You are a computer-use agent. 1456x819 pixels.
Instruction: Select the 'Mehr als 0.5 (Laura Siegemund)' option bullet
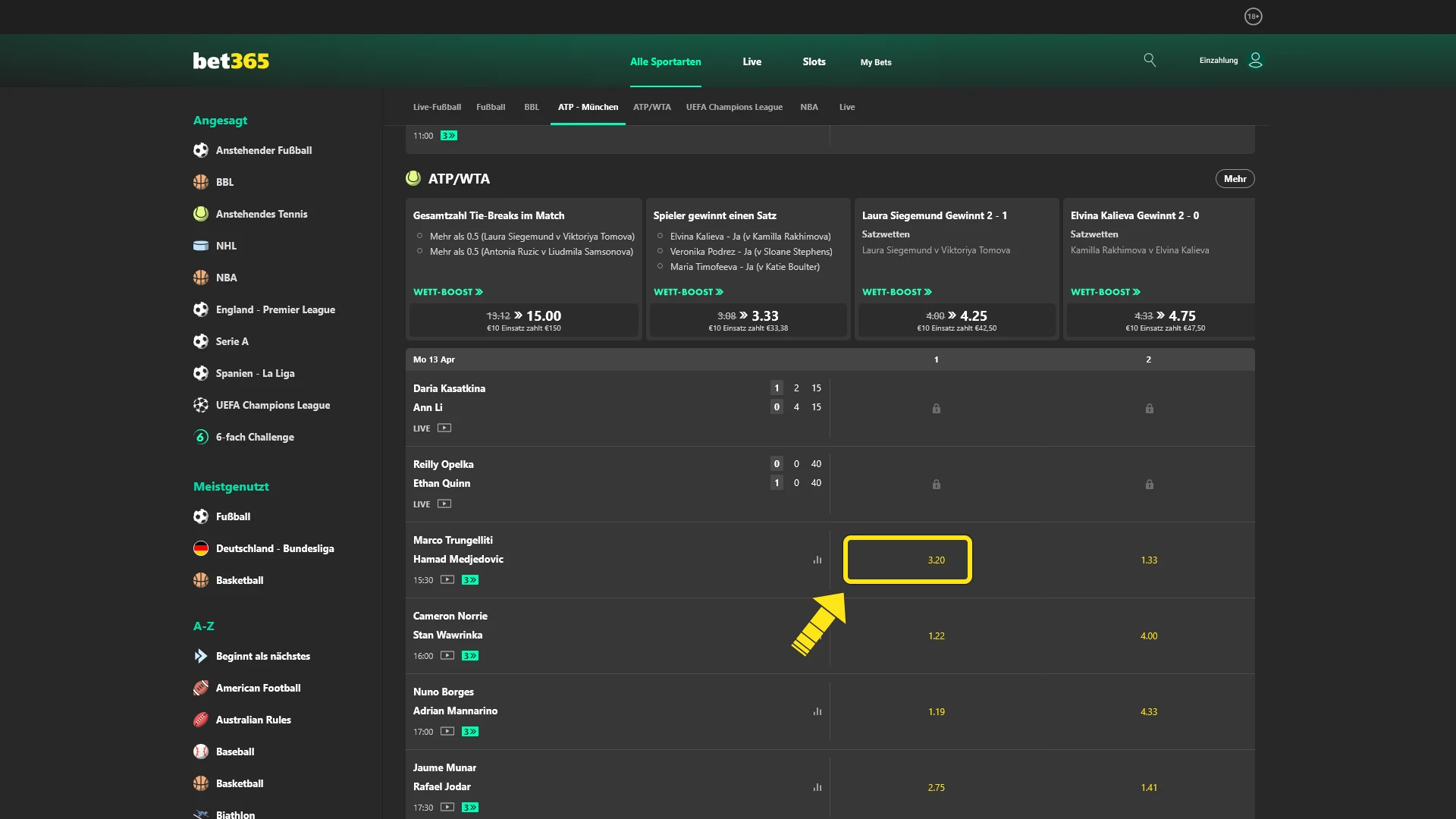click(421, 236)
